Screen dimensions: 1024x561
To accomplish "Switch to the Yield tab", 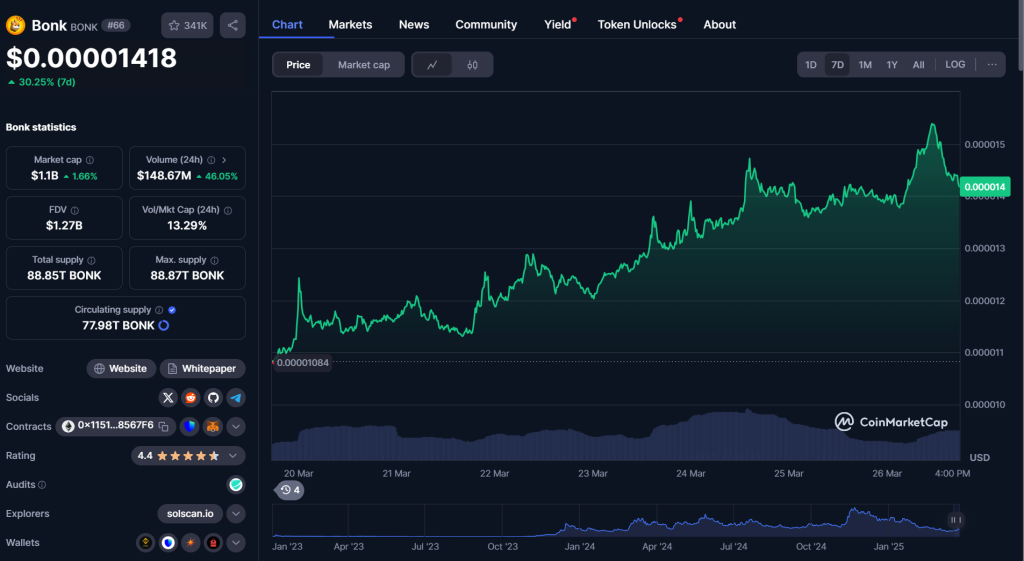I will [x=558, y=25].
